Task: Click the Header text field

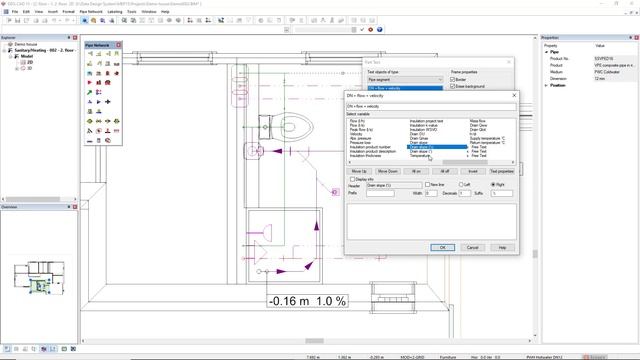Action: point(394,185)
